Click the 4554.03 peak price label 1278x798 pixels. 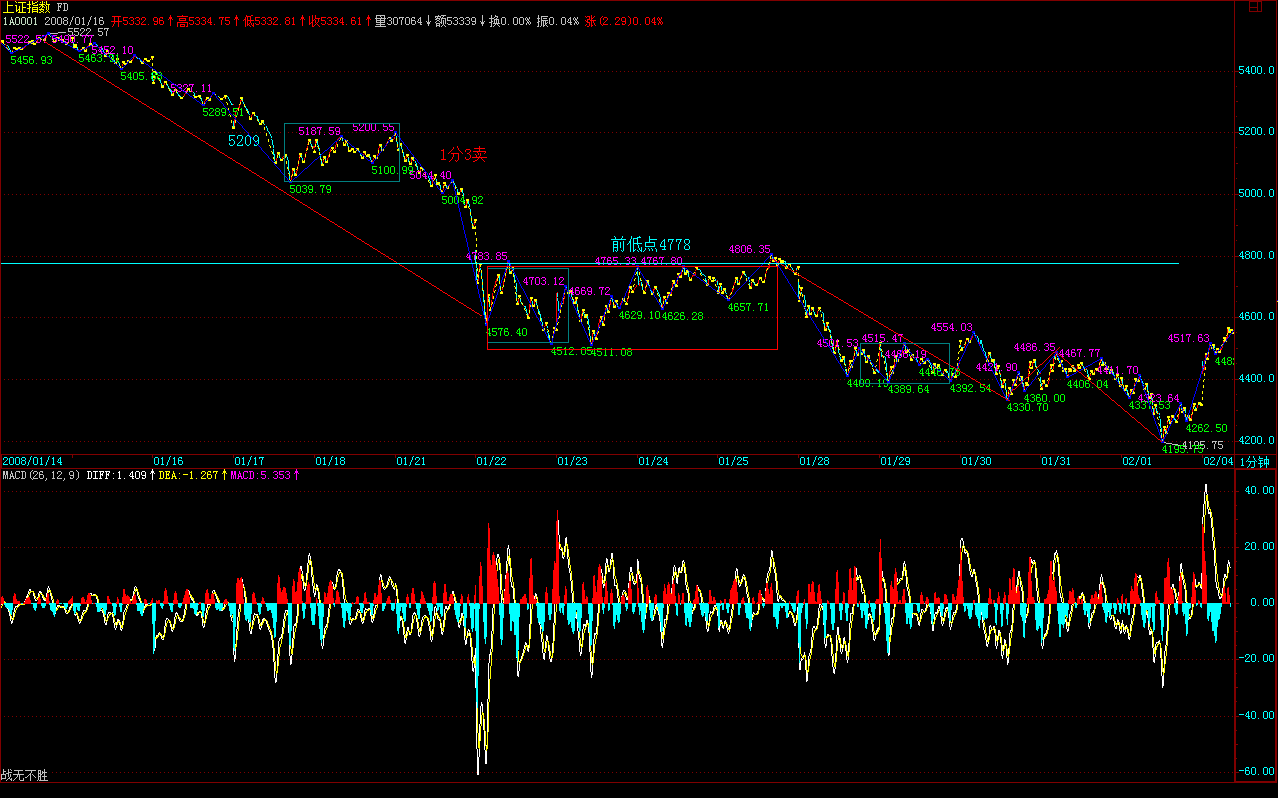click(x=951, y=328)
